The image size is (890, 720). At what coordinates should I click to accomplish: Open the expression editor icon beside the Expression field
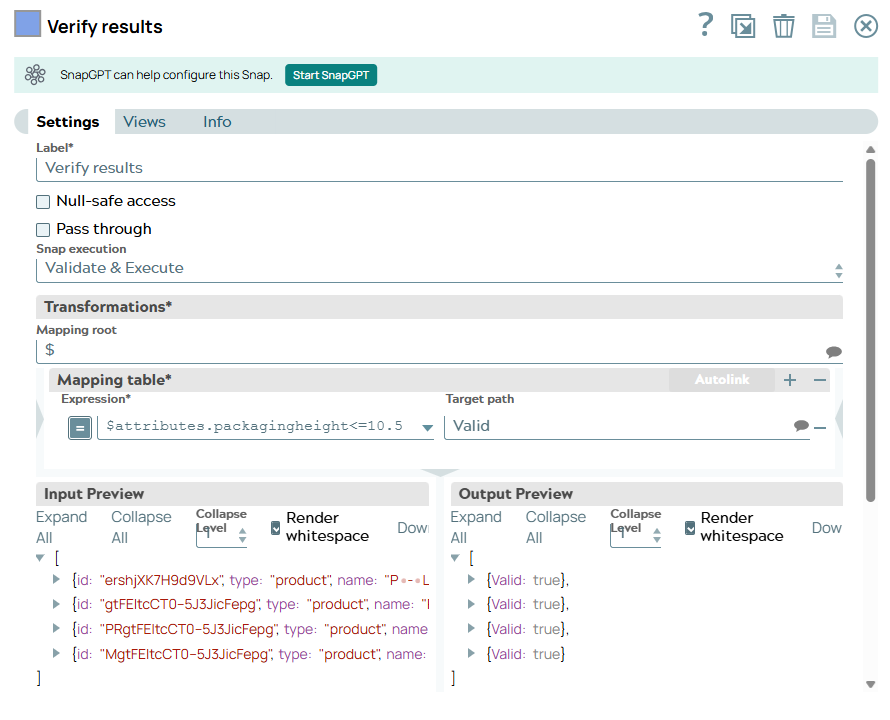80,427
